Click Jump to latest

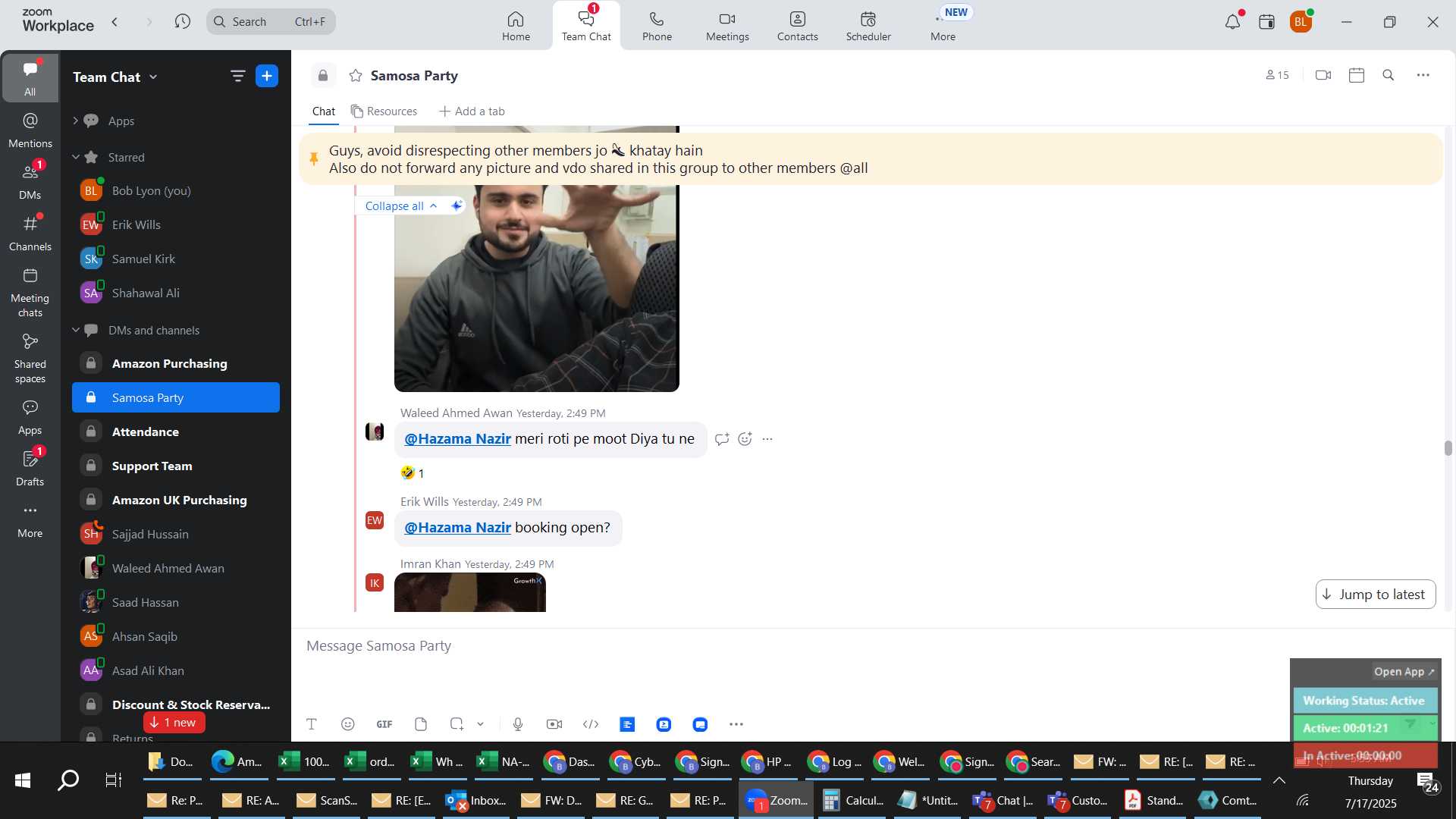[x=1375, y=595]
